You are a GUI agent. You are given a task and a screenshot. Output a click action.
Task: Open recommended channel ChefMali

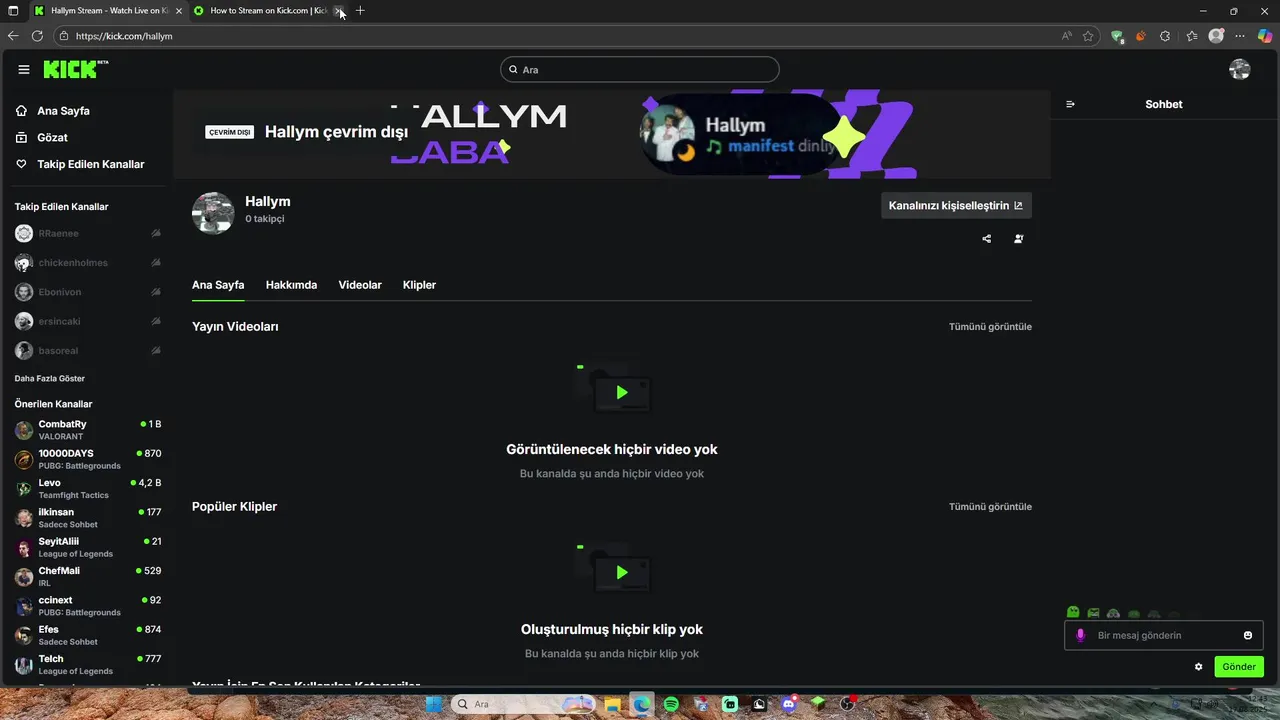(88, 576)
